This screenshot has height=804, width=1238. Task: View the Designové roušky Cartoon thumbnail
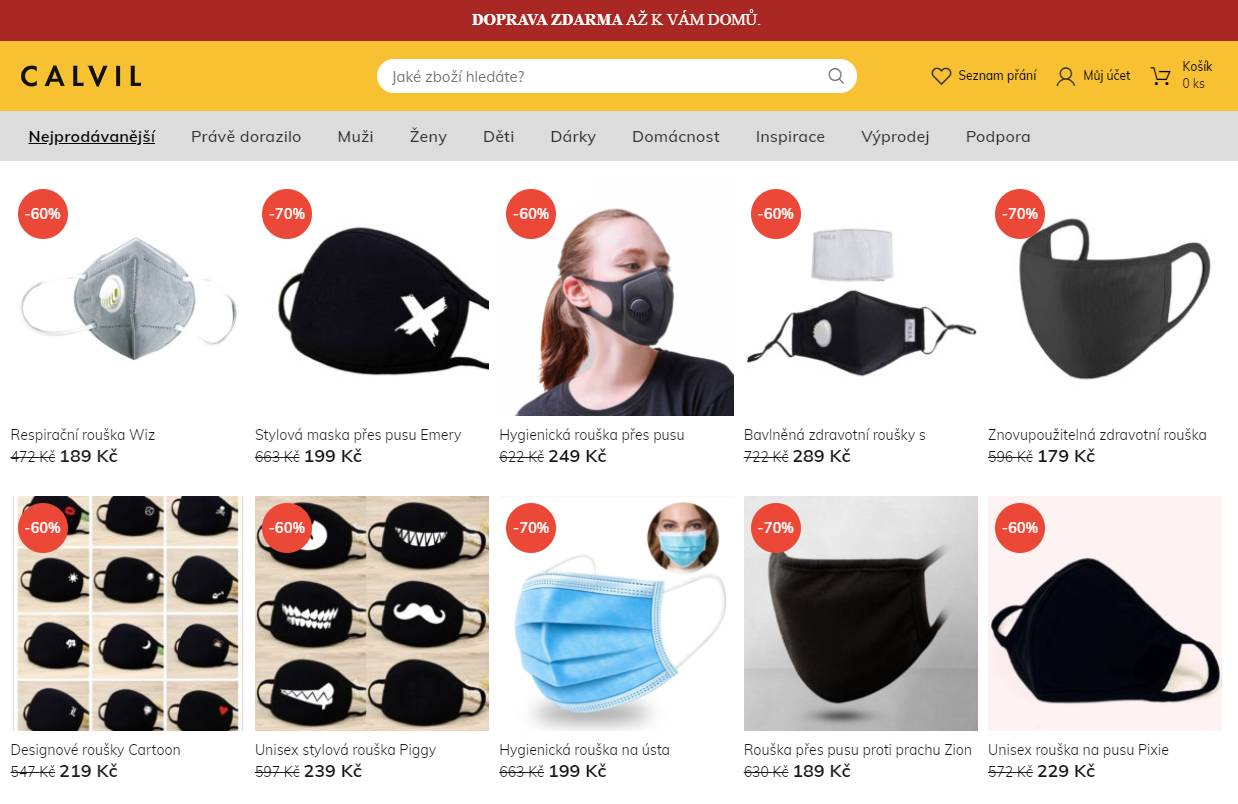pos(127,614)
